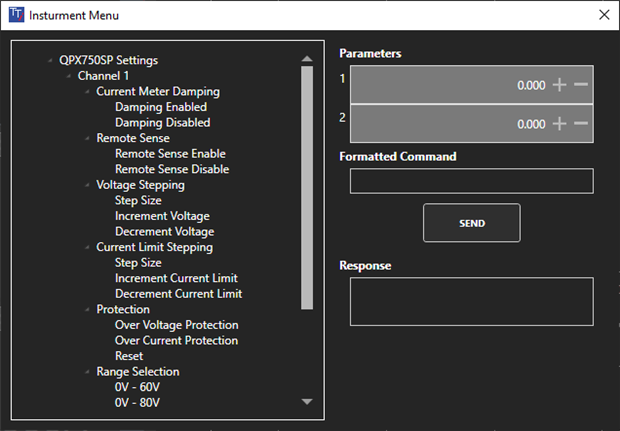Select Remote Sense Disable command
Viewport: 620px width, 431px height.
click(172, 169)
